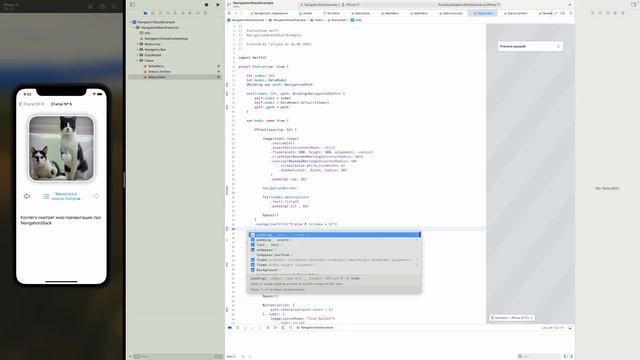Expand the Resources folder
This screenshot has width=640, height=360.
138,44
